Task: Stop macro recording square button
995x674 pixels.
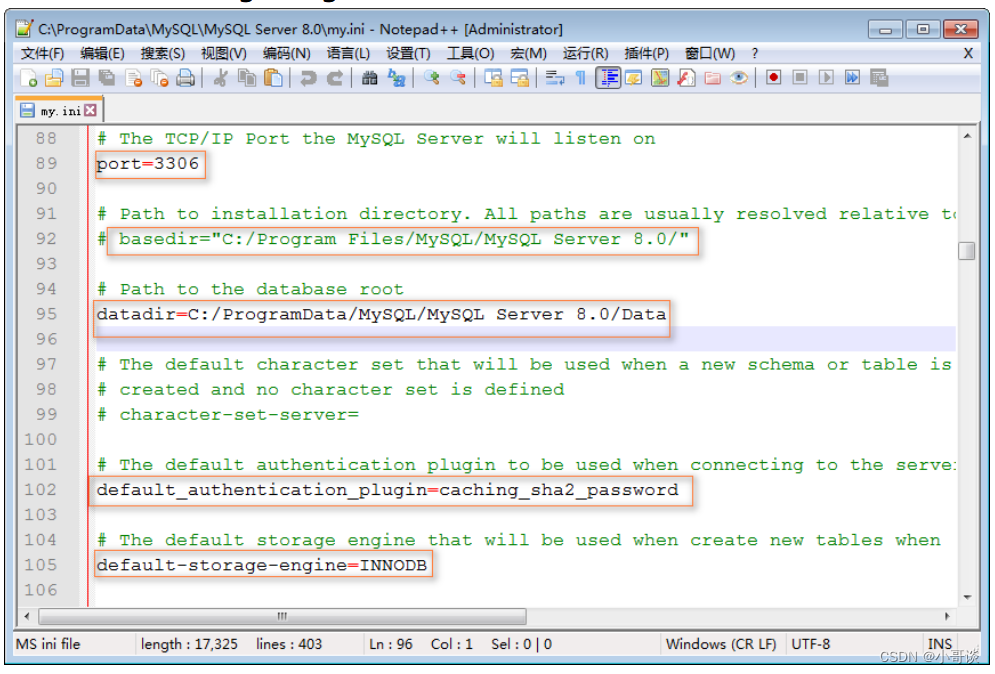Action: tap(800, 77)
